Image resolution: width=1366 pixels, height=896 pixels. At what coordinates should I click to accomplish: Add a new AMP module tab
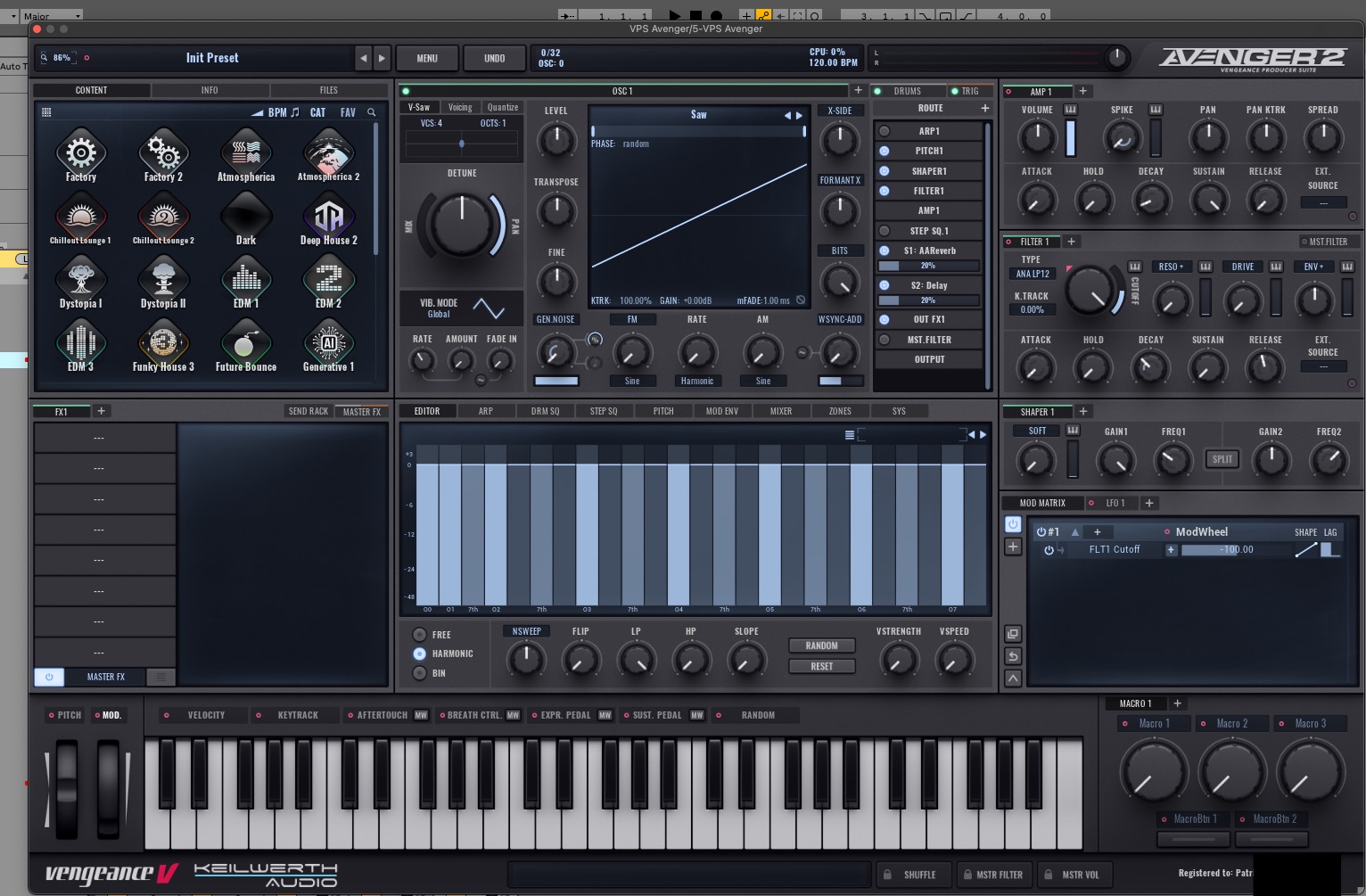click(1082, 91)
